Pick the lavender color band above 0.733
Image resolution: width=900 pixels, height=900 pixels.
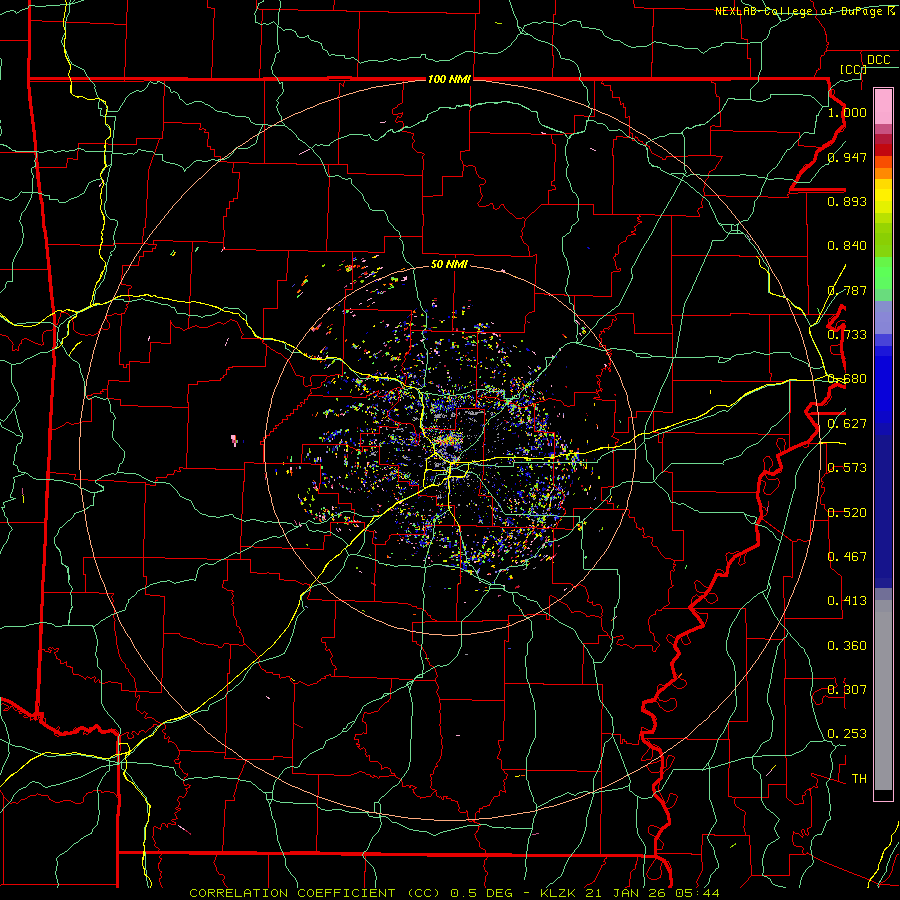tap(883, 317)
